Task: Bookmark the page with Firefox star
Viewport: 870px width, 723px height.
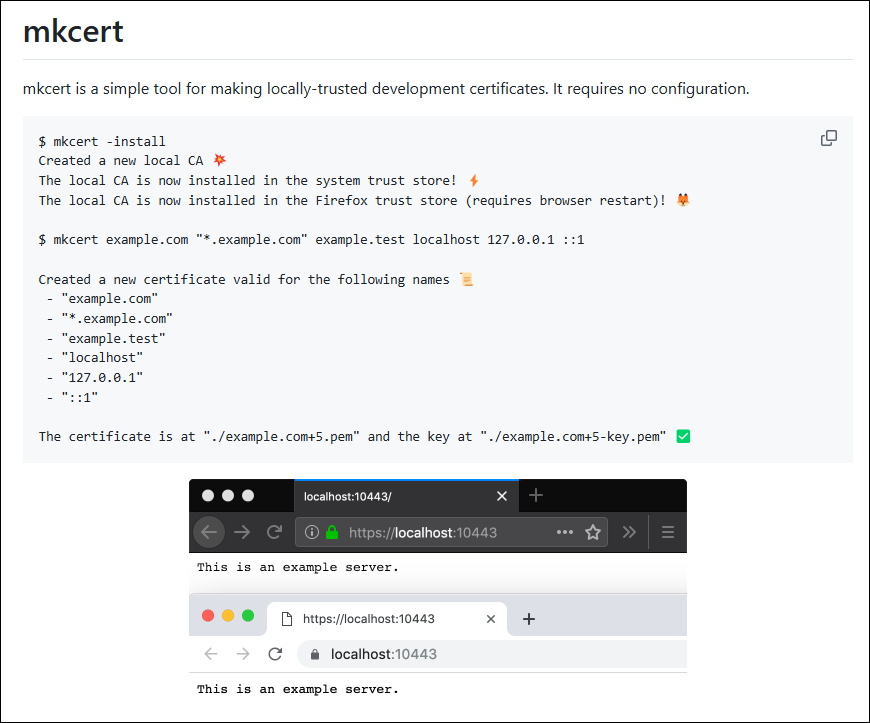Action: [593, 532]
